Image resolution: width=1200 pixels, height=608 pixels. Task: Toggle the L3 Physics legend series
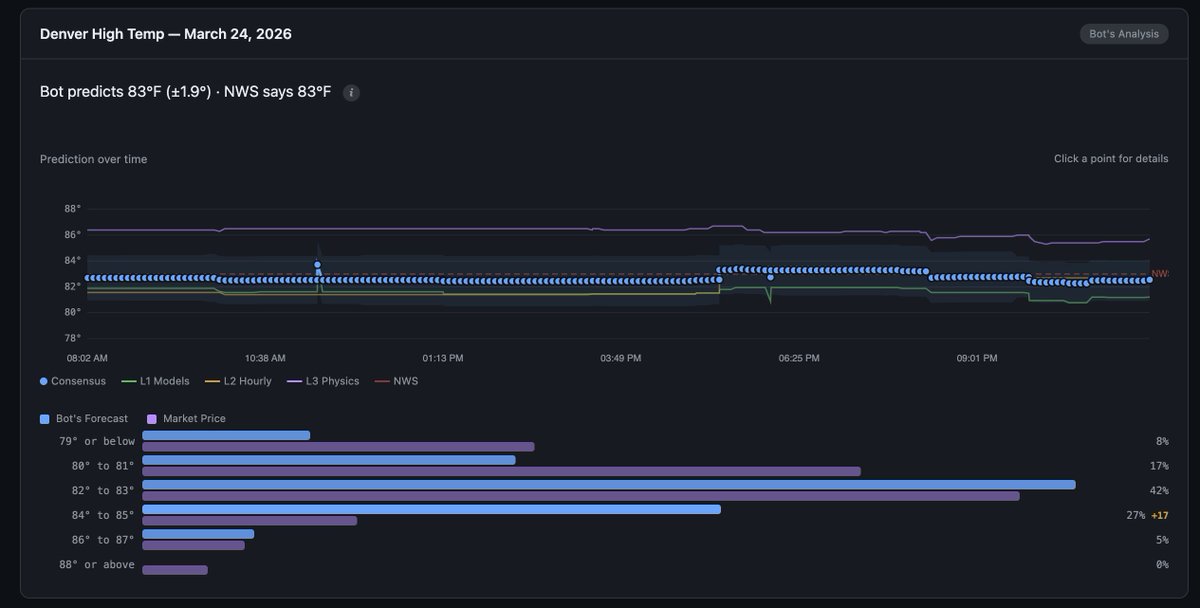coord(323,381)
